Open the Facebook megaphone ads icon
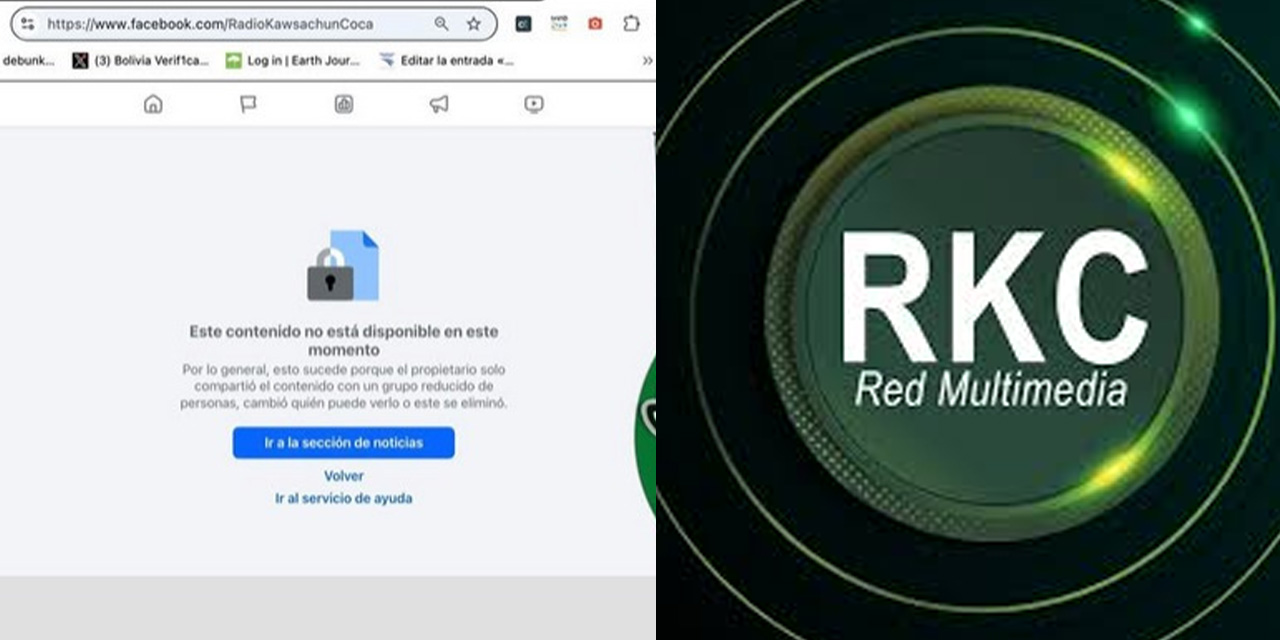Image resolution: width=1280 pixels, height=640 pixels. pos(439,104)
